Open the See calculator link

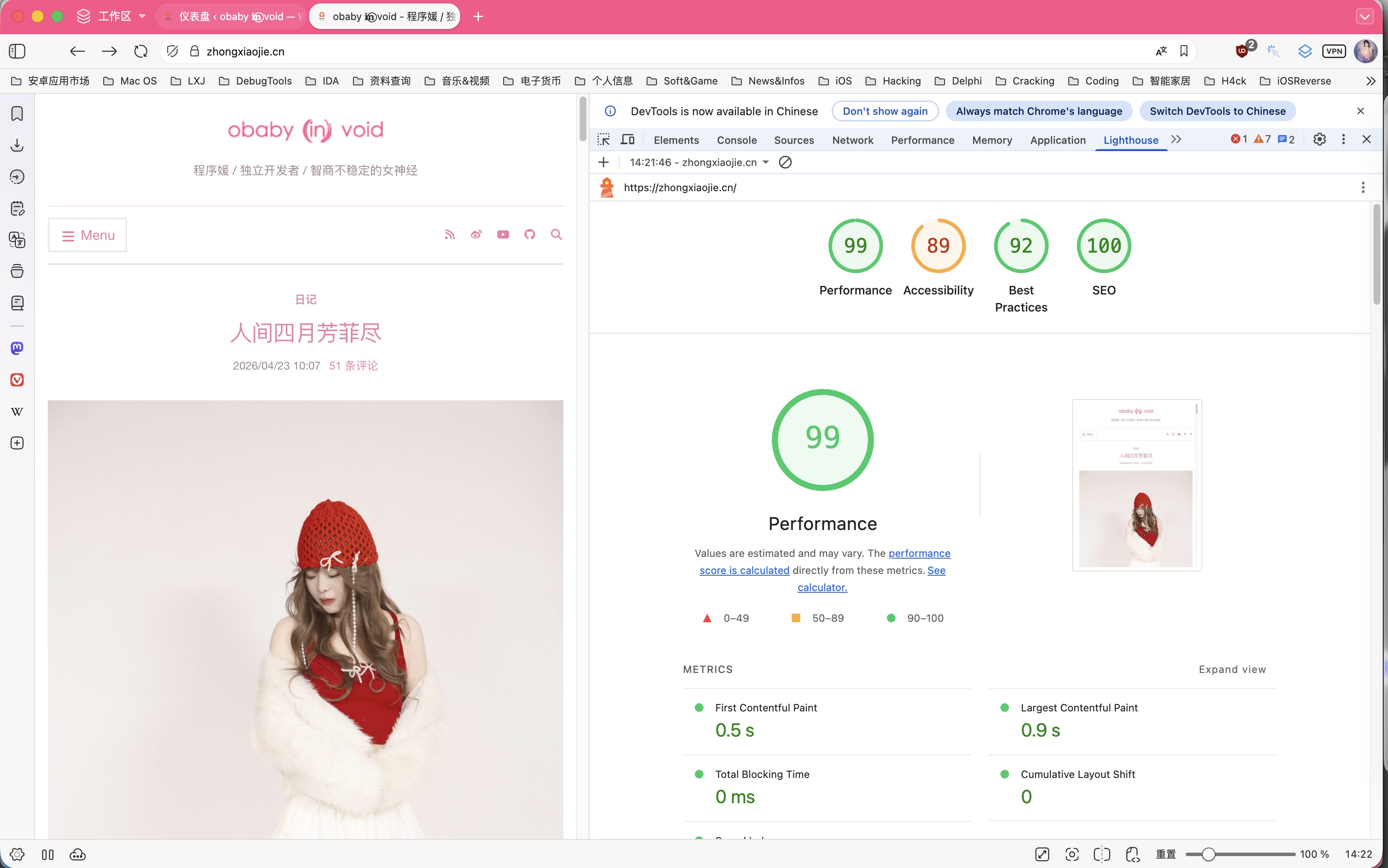[822, 587]
